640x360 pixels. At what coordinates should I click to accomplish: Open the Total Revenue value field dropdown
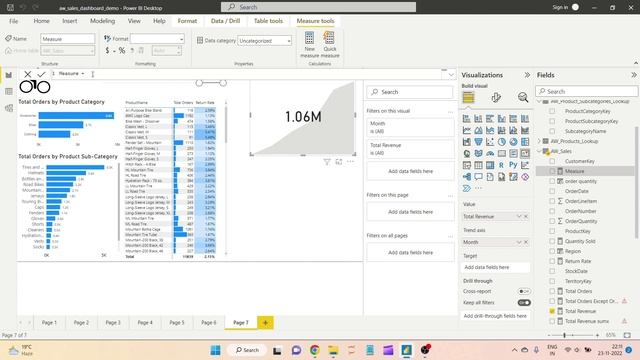point(519,216)
